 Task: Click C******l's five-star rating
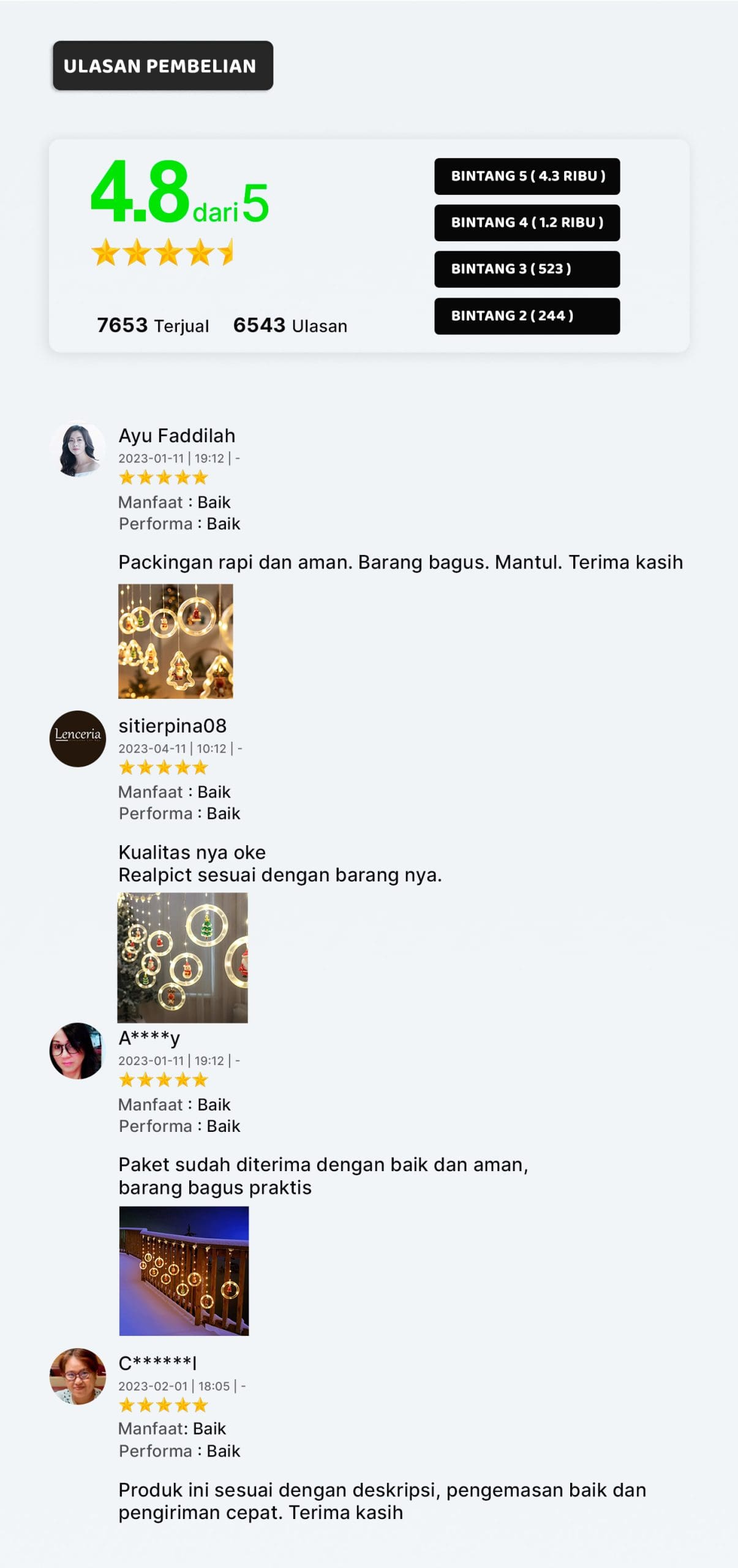pyautogui.click(x=163, y=1405)
